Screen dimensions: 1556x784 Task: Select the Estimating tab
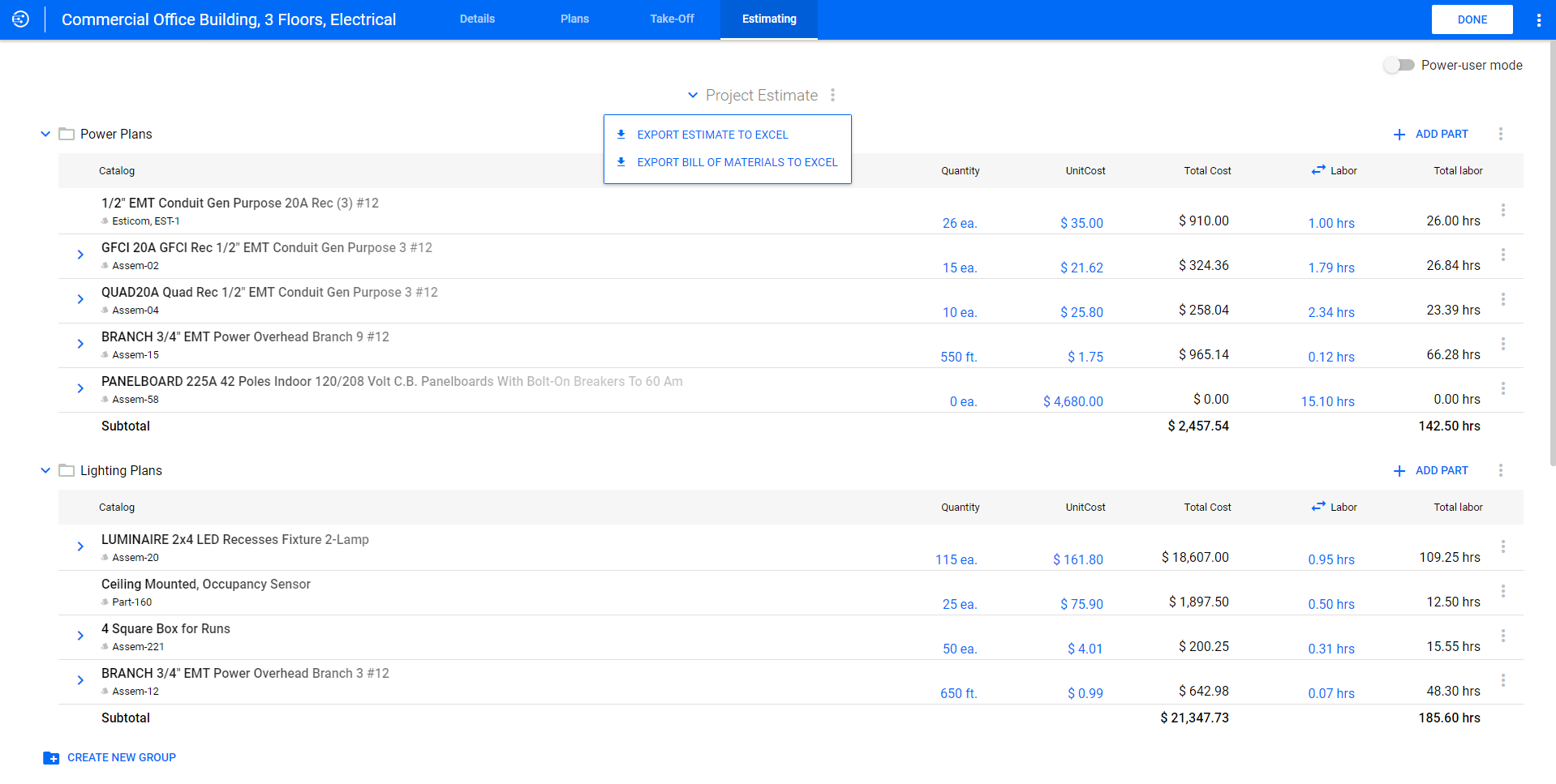point(769,19)
